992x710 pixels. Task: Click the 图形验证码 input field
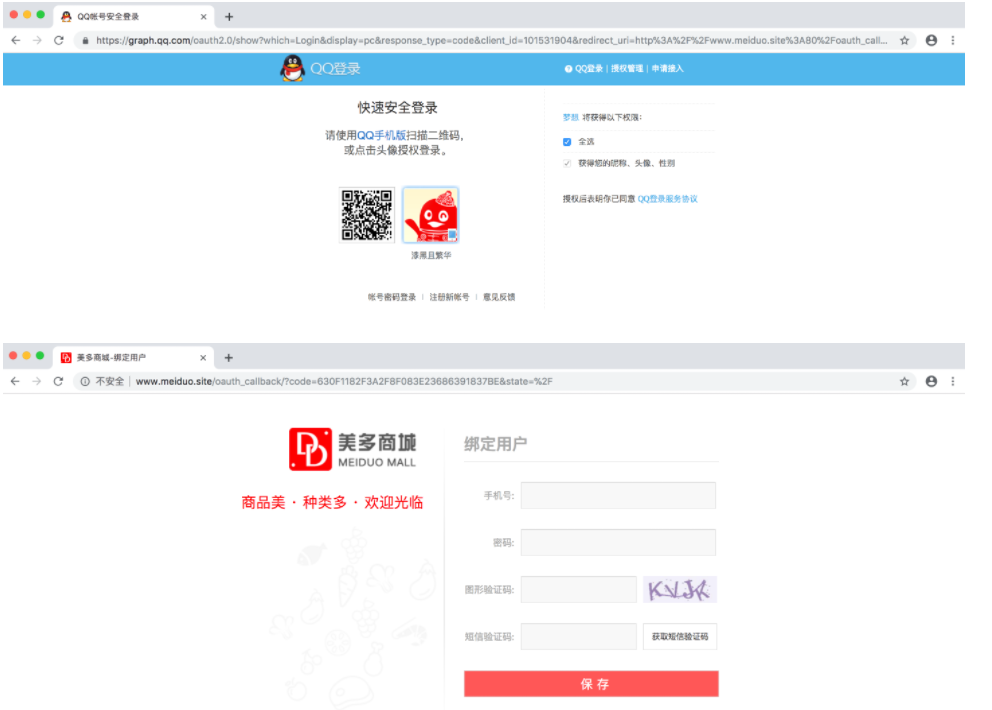coord(578,589)
